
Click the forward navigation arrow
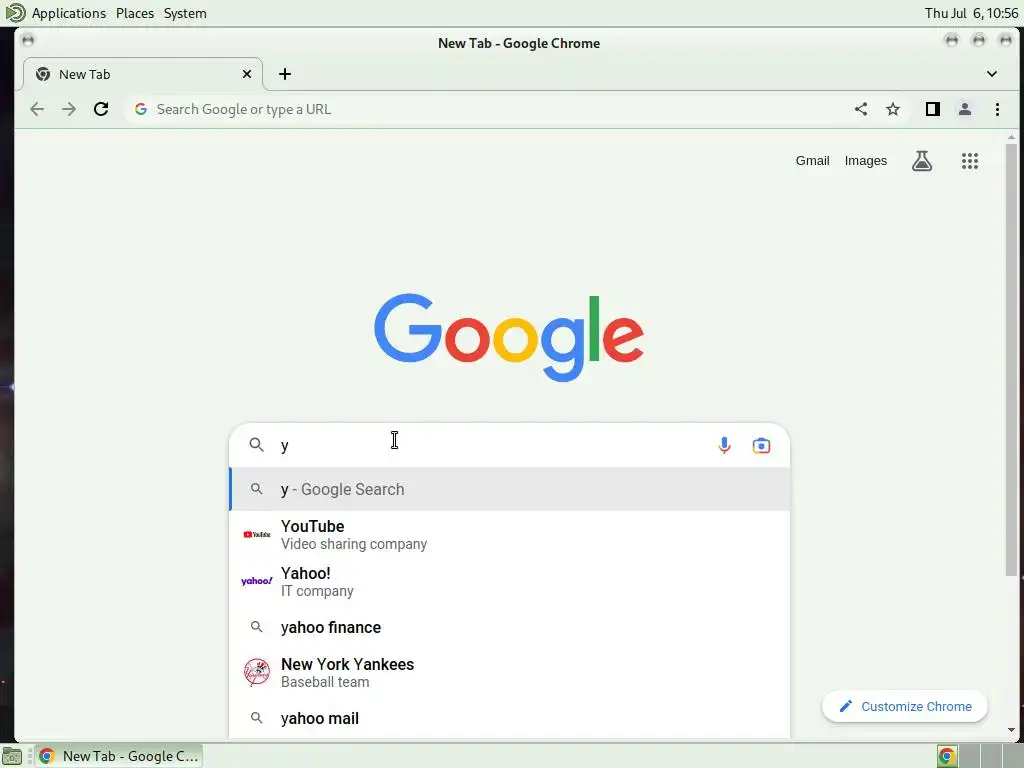point(69,109)
